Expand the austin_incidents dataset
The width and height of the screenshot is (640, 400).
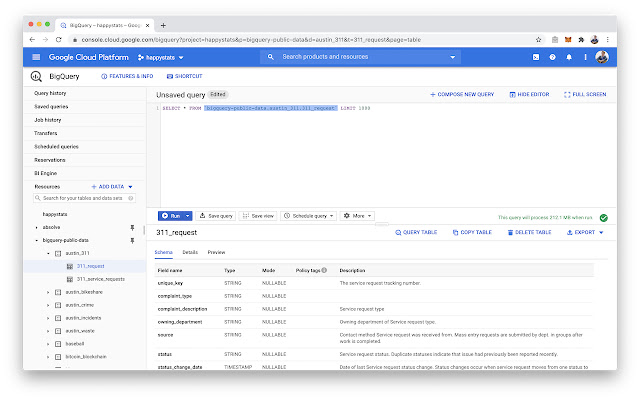48,318
